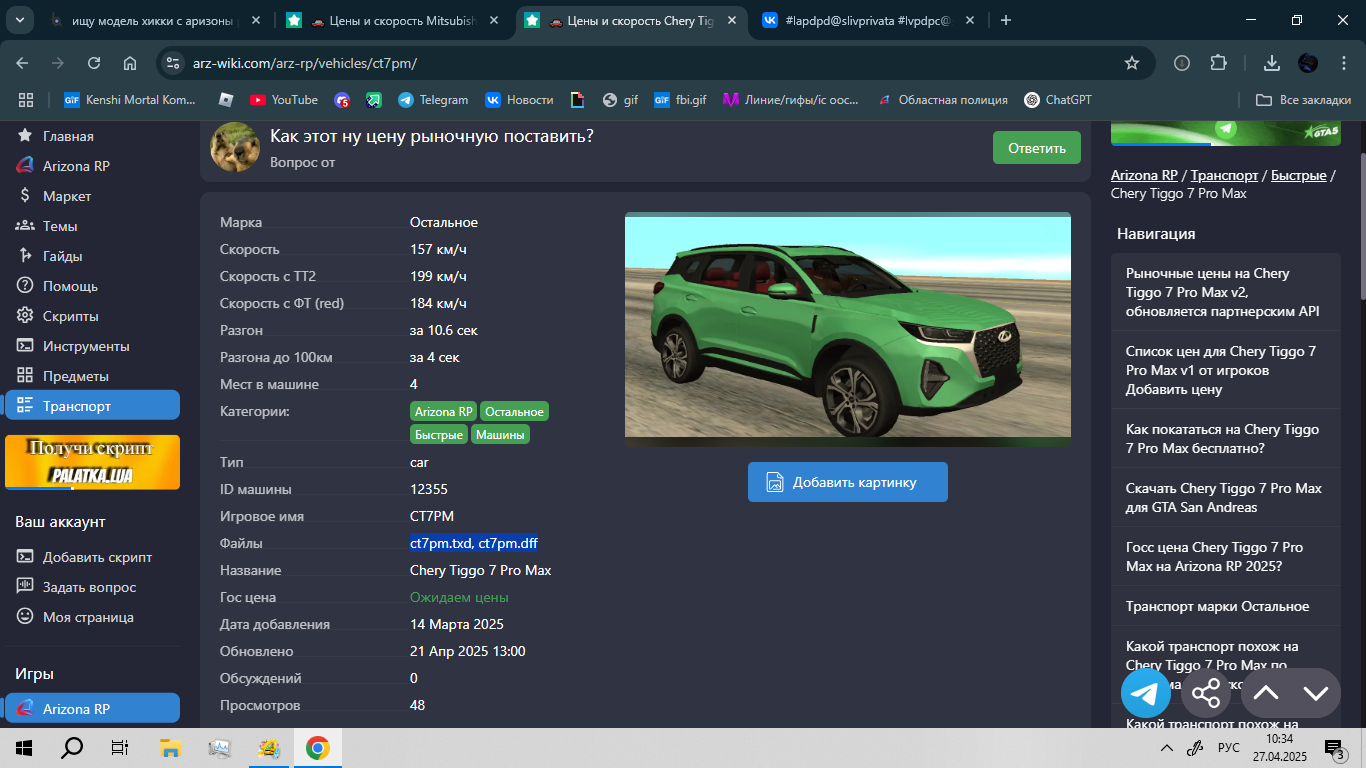The height and width of the screenshot is (768, 1366).
Task: Open Главная in the sidebar
Action: (x=92, y=136)
